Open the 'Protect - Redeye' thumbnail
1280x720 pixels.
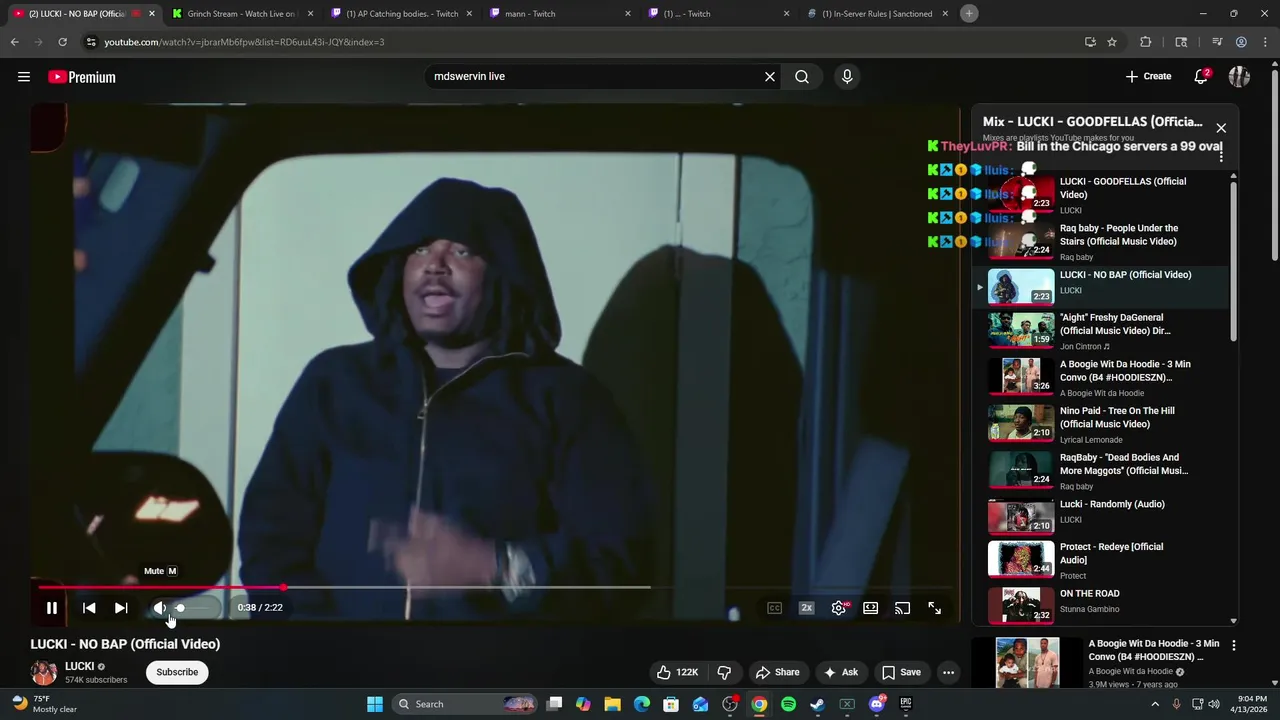pyautogui.click(x=1021, y=561)
